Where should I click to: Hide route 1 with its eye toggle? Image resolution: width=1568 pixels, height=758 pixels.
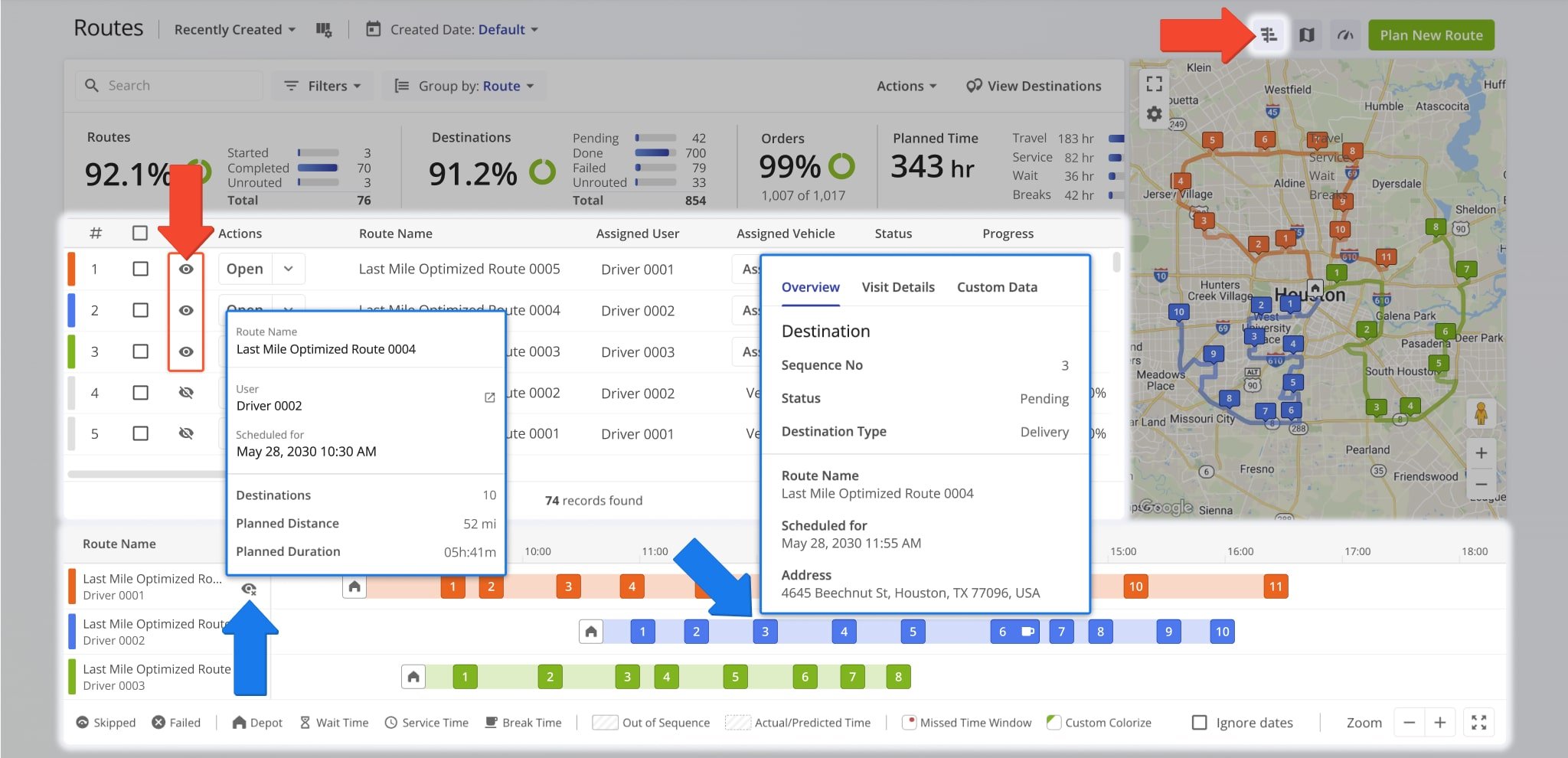point(186,269)
